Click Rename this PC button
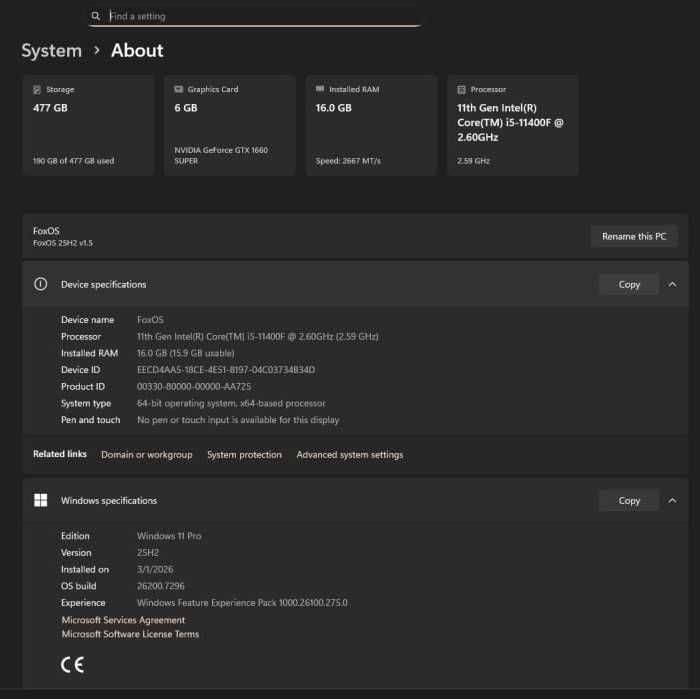Screen dimensions: 700x699 tap(634, 236)
